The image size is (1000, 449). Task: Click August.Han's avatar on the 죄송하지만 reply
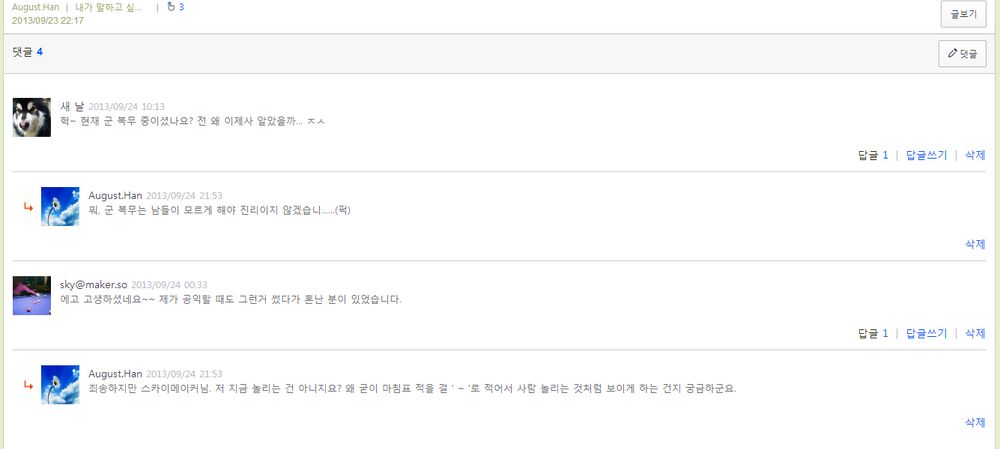click(60, 385)
